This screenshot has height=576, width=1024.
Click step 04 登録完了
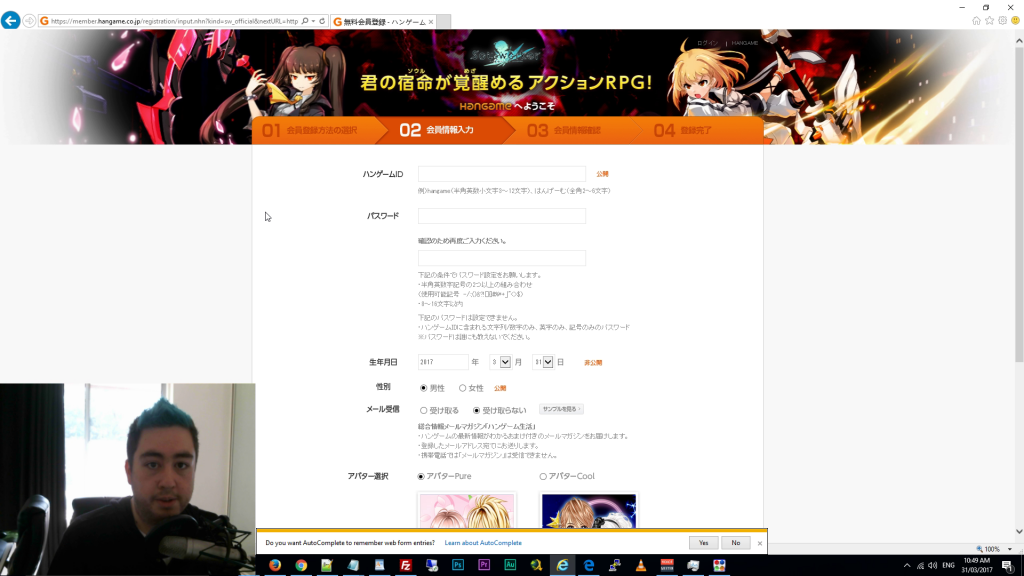(682, 131)
